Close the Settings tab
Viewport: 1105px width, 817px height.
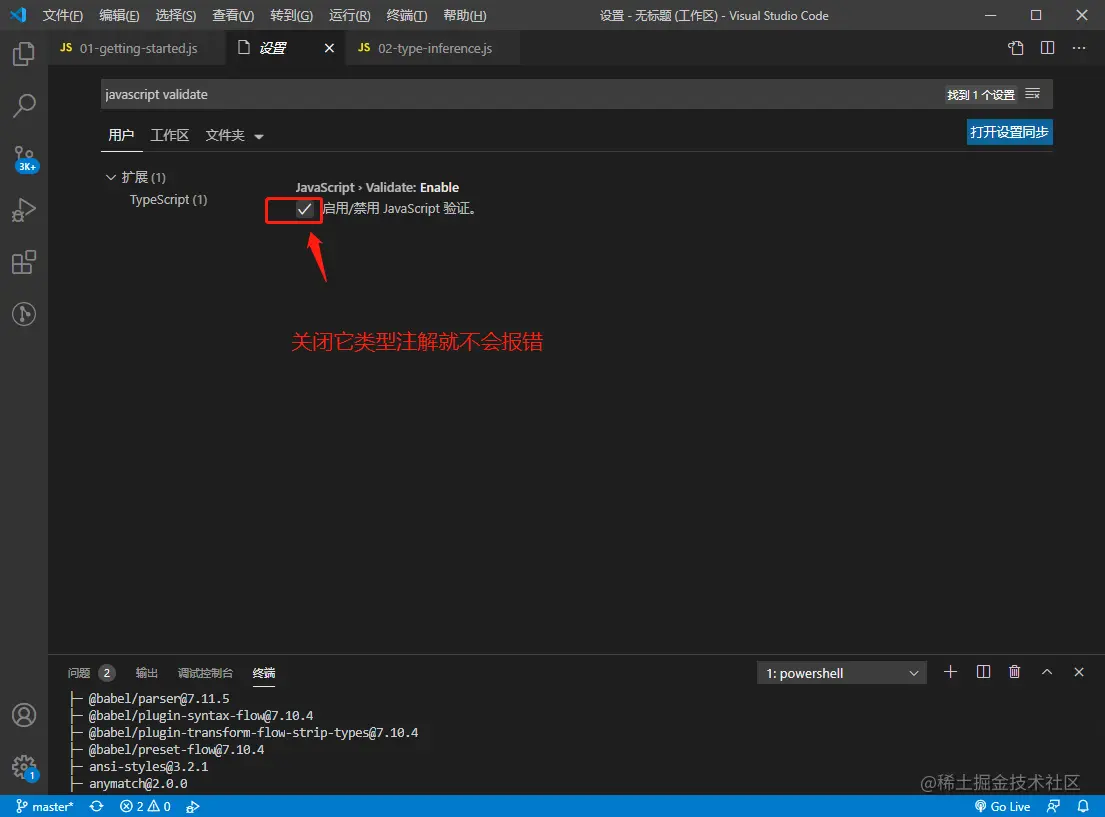coord(329,48)
